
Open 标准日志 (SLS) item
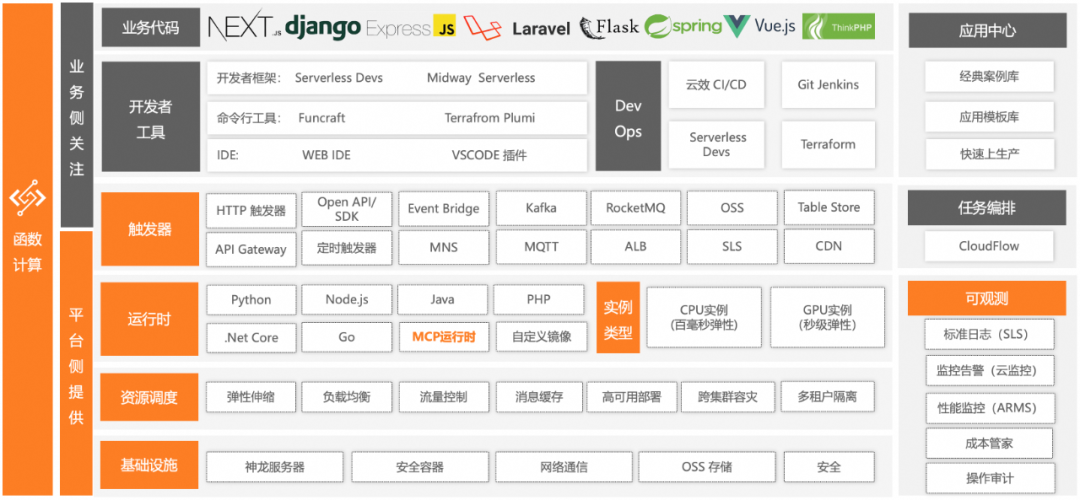tap(989, 335)
